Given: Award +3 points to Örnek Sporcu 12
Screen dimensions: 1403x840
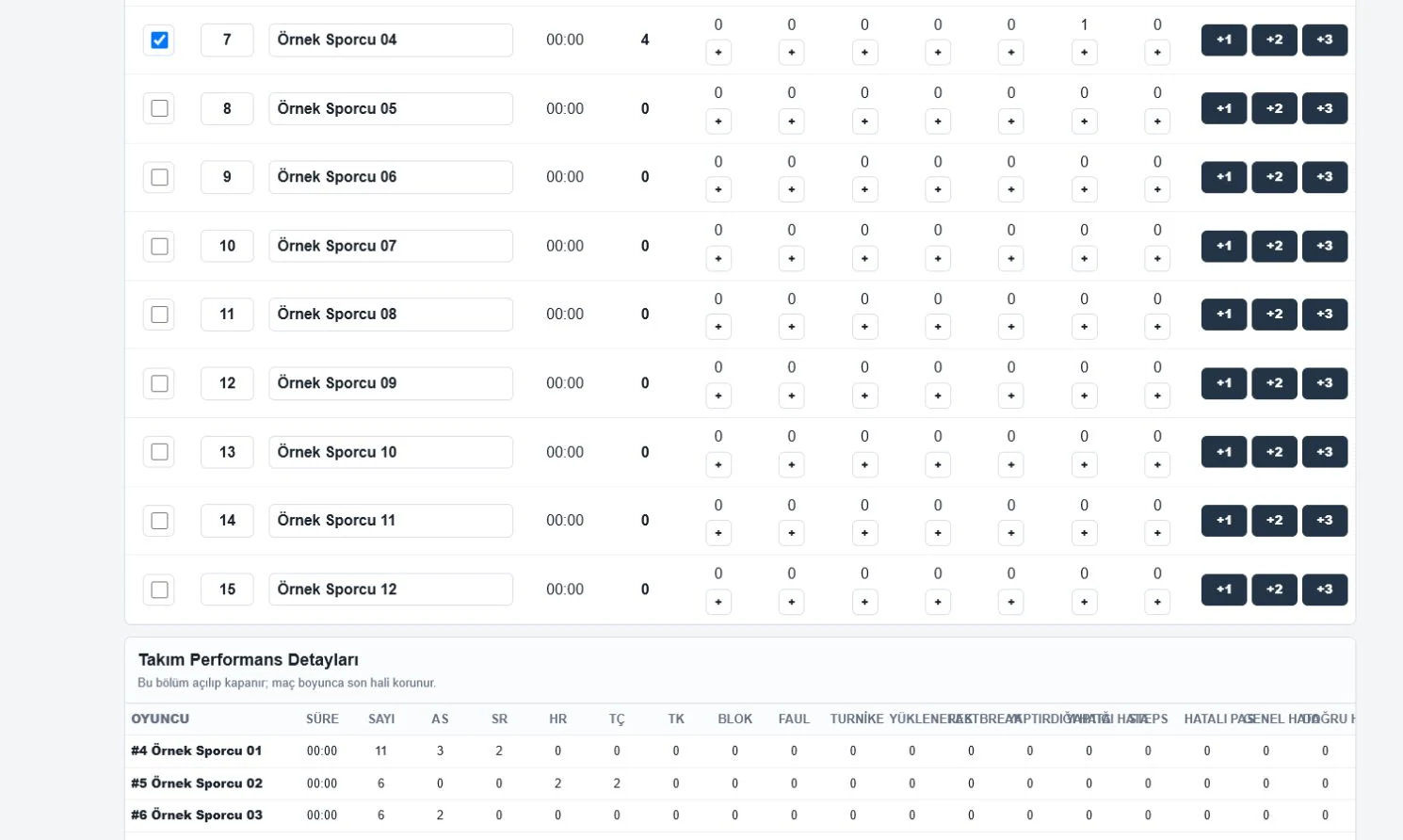Looking at the screenshot, I should pyautogui.click(x=1324, y=590).
